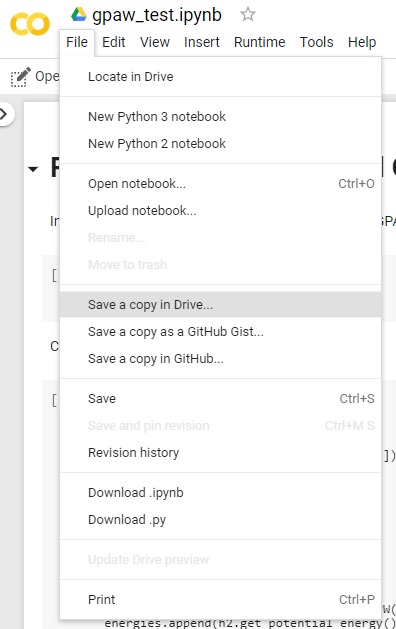Collapse the section heading triangle
The width and height of the screenshot is (396, 629).
pyautogui.click(x=33, y=169)
